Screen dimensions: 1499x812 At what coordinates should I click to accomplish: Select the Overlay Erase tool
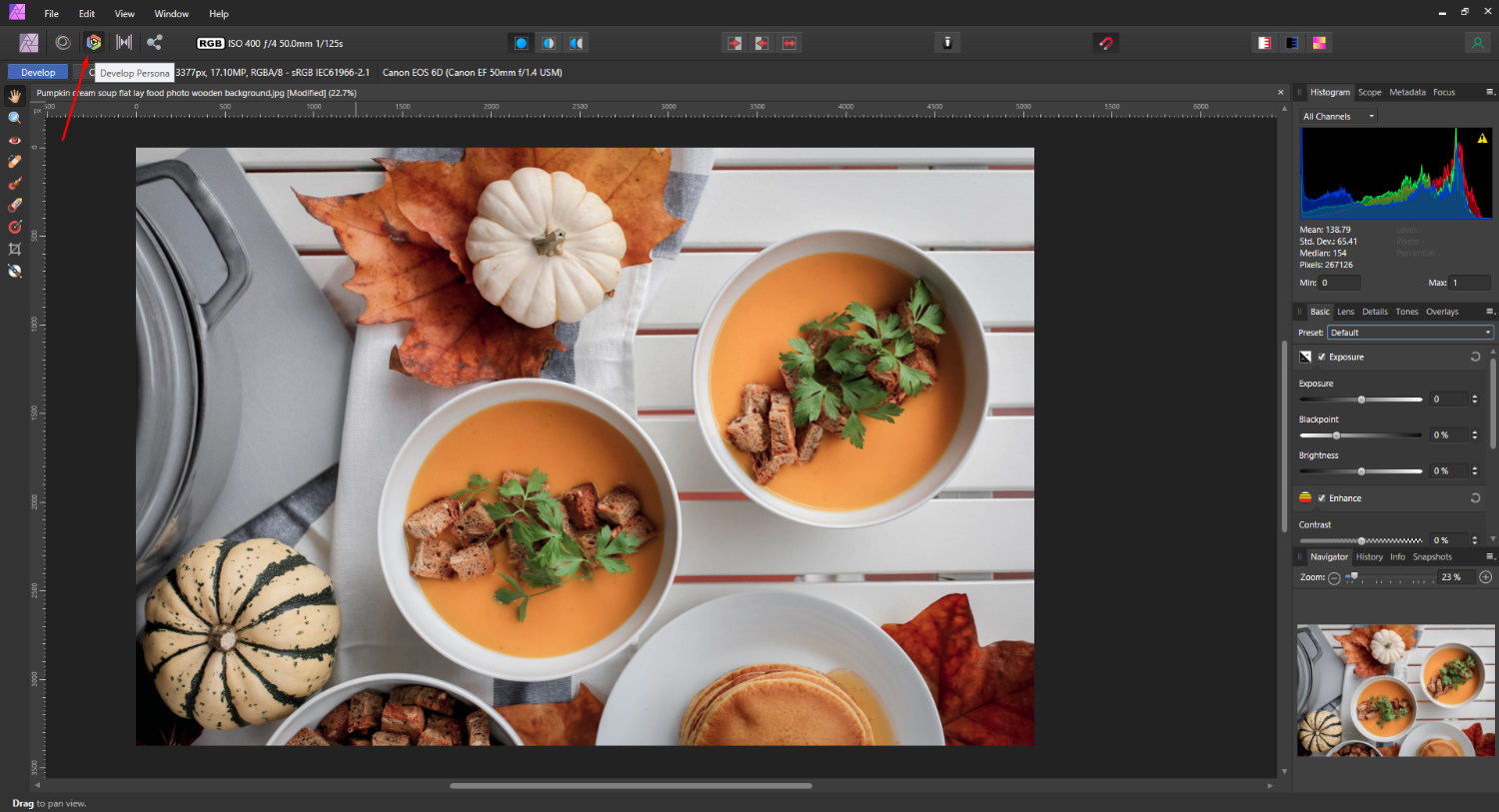[15, 206]
